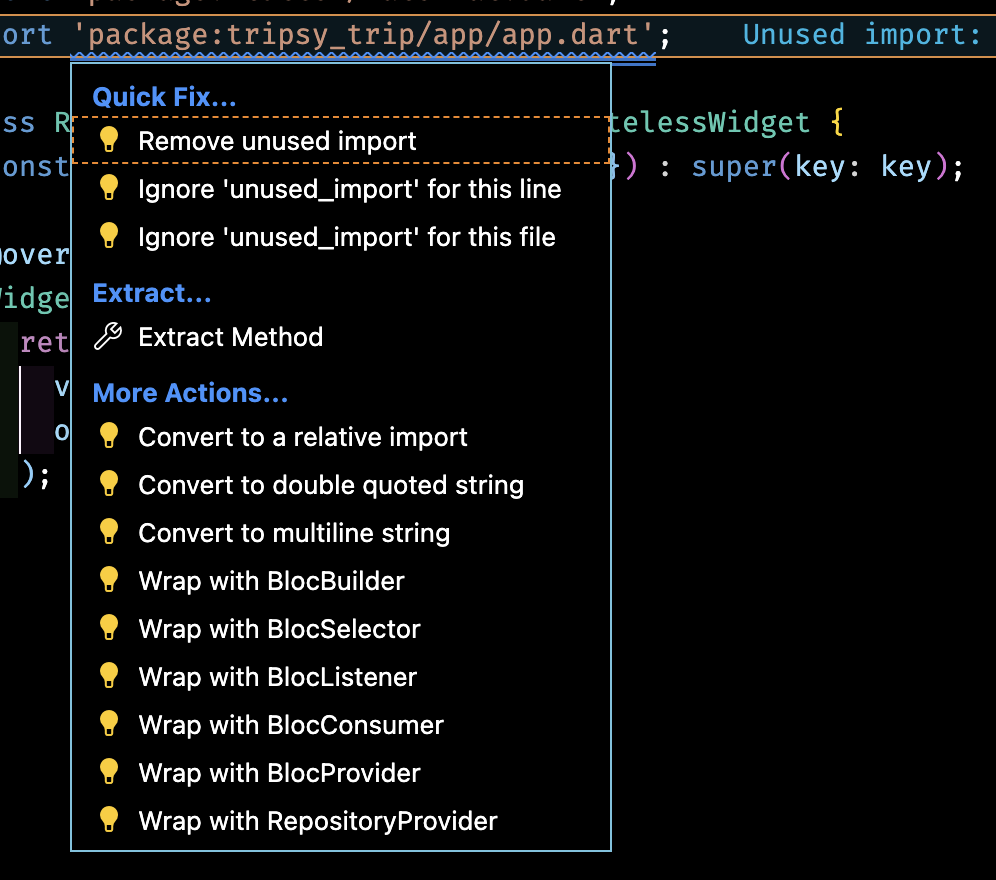Click the lightbulb next to Convert to multiline string
996x880 pixels.
click(x=109, y=532)
